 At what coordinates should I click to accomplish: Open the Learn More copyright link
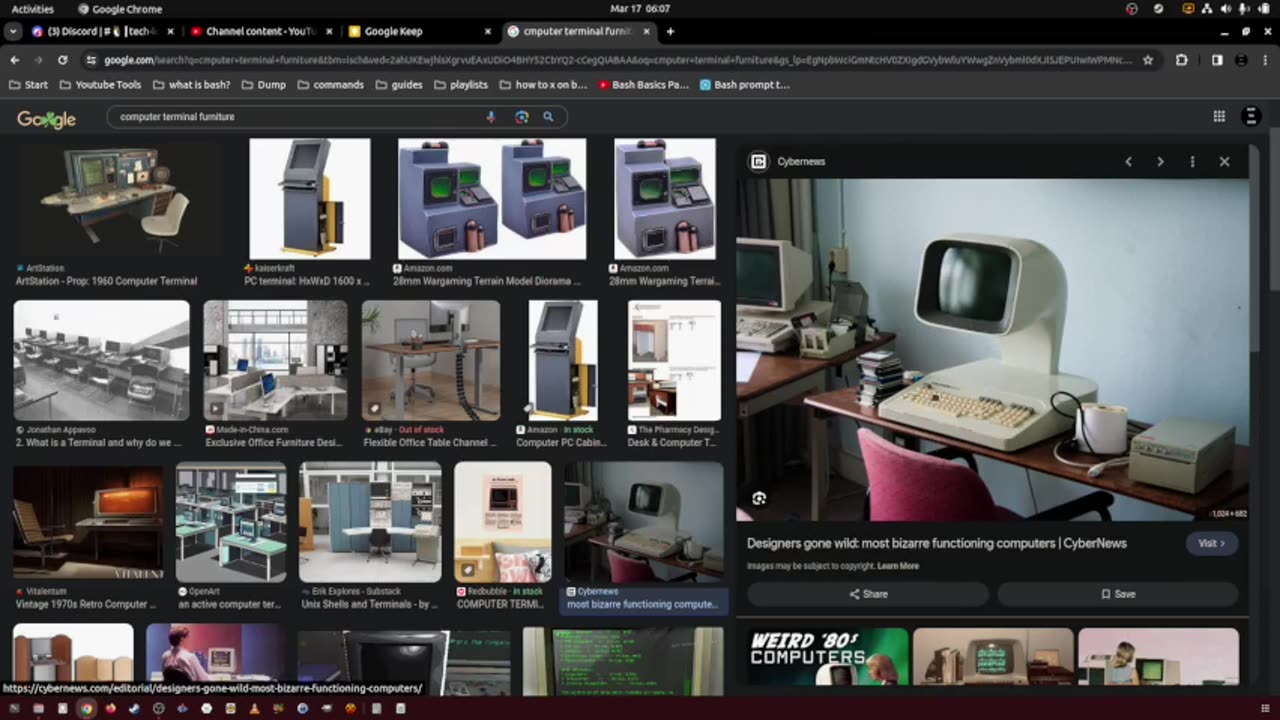pos(898,566)
